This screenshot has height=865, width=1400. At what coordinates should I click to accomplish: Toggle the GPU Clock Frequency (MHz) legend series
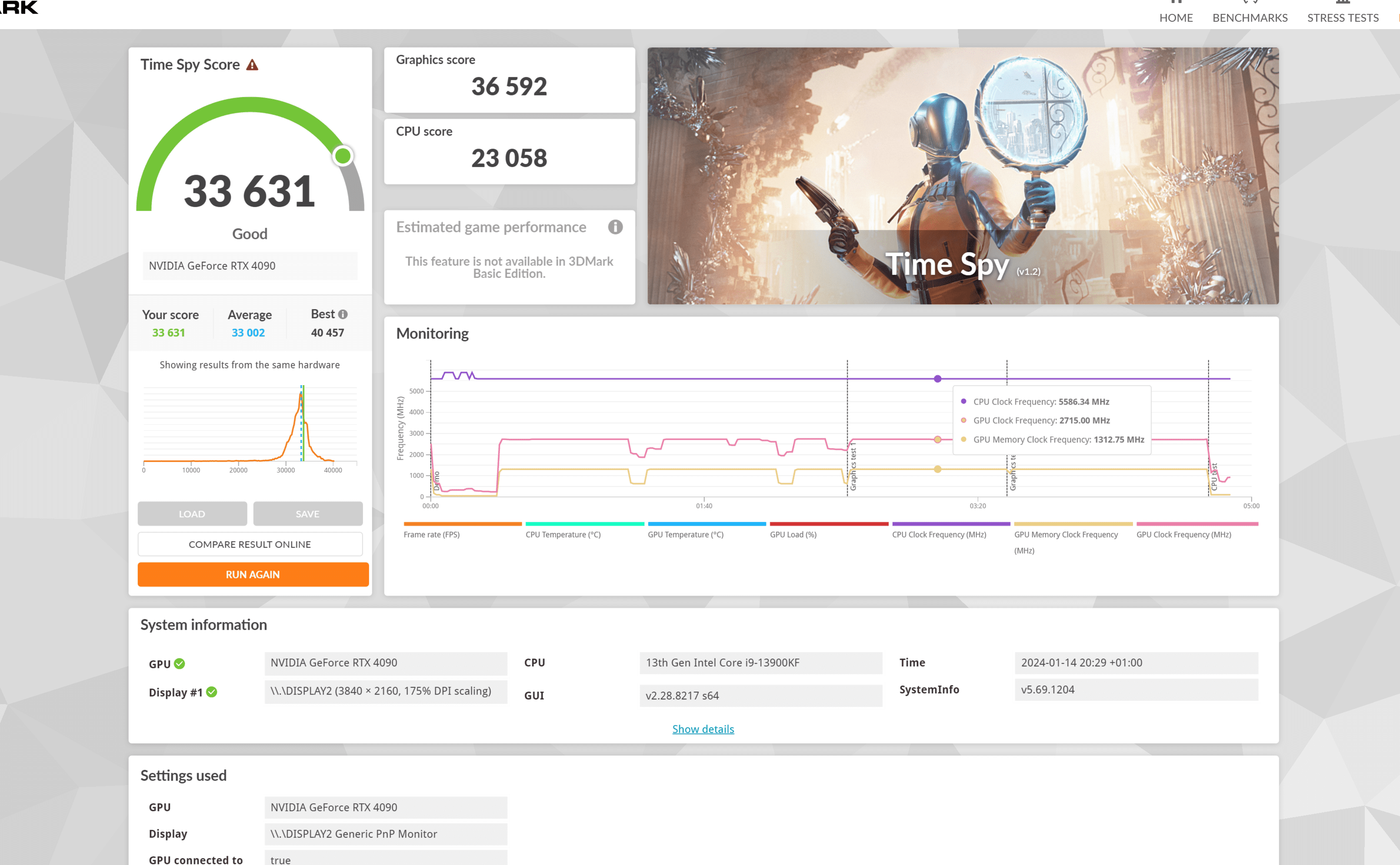tap(1197, 531)
